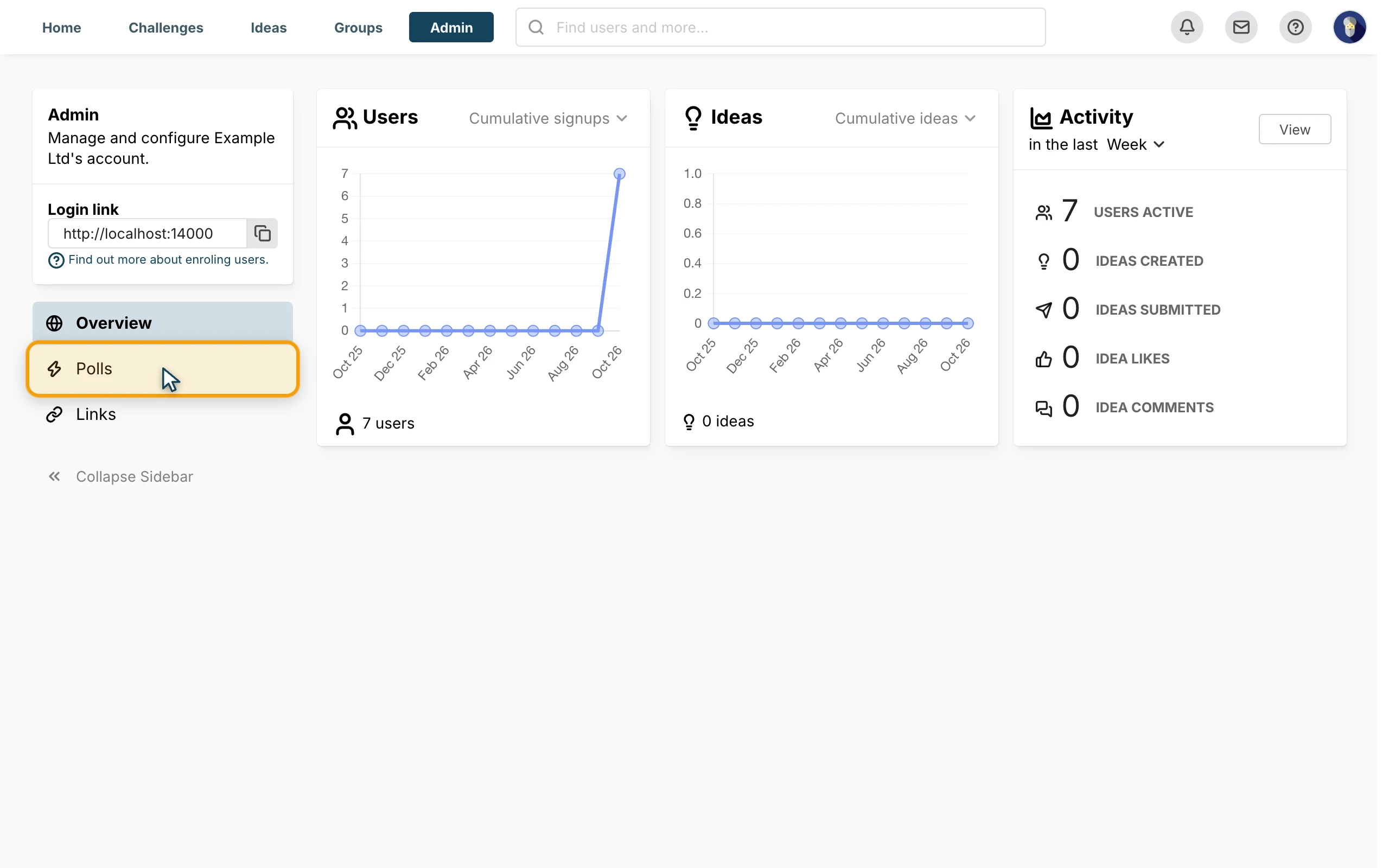Open the notifications bell icon
Viewport: 1389px width, 868px height.
(x=1187, y=27)
